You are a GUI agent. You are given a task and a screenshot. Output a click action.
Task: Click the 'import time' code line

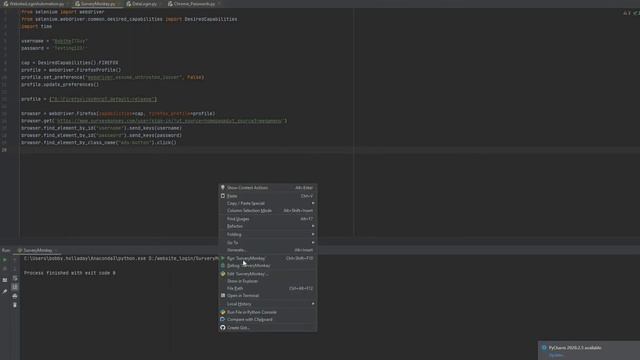click(37, 27)
